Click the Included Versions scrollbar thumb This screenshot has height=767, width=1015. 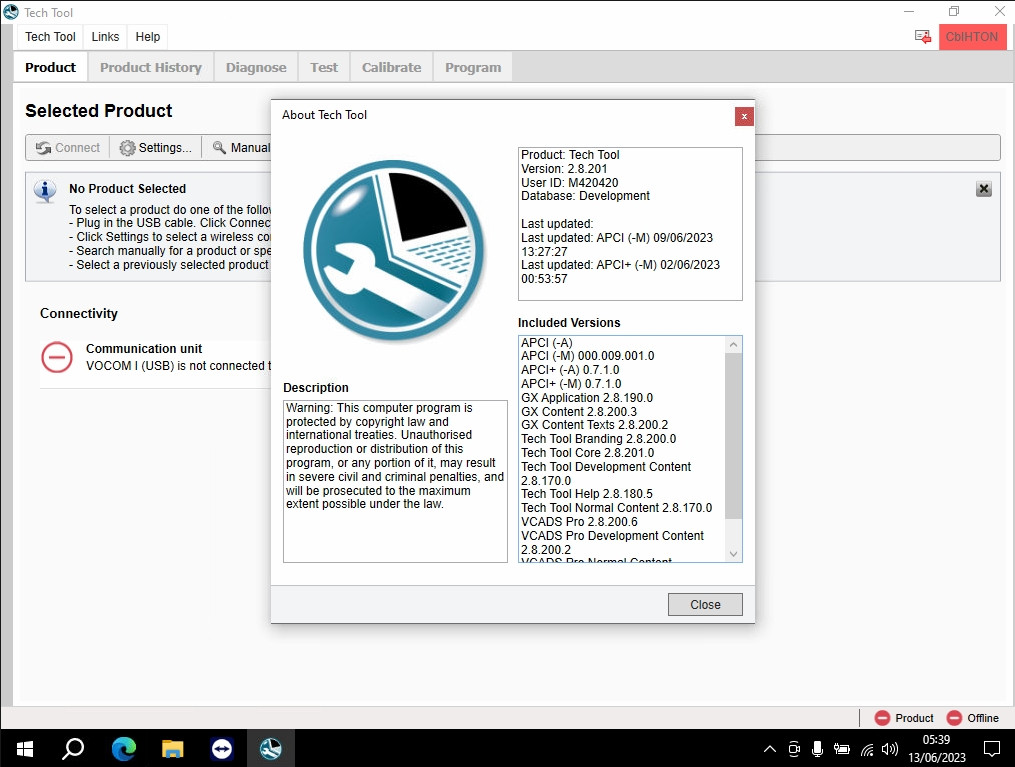coord(733,435)
